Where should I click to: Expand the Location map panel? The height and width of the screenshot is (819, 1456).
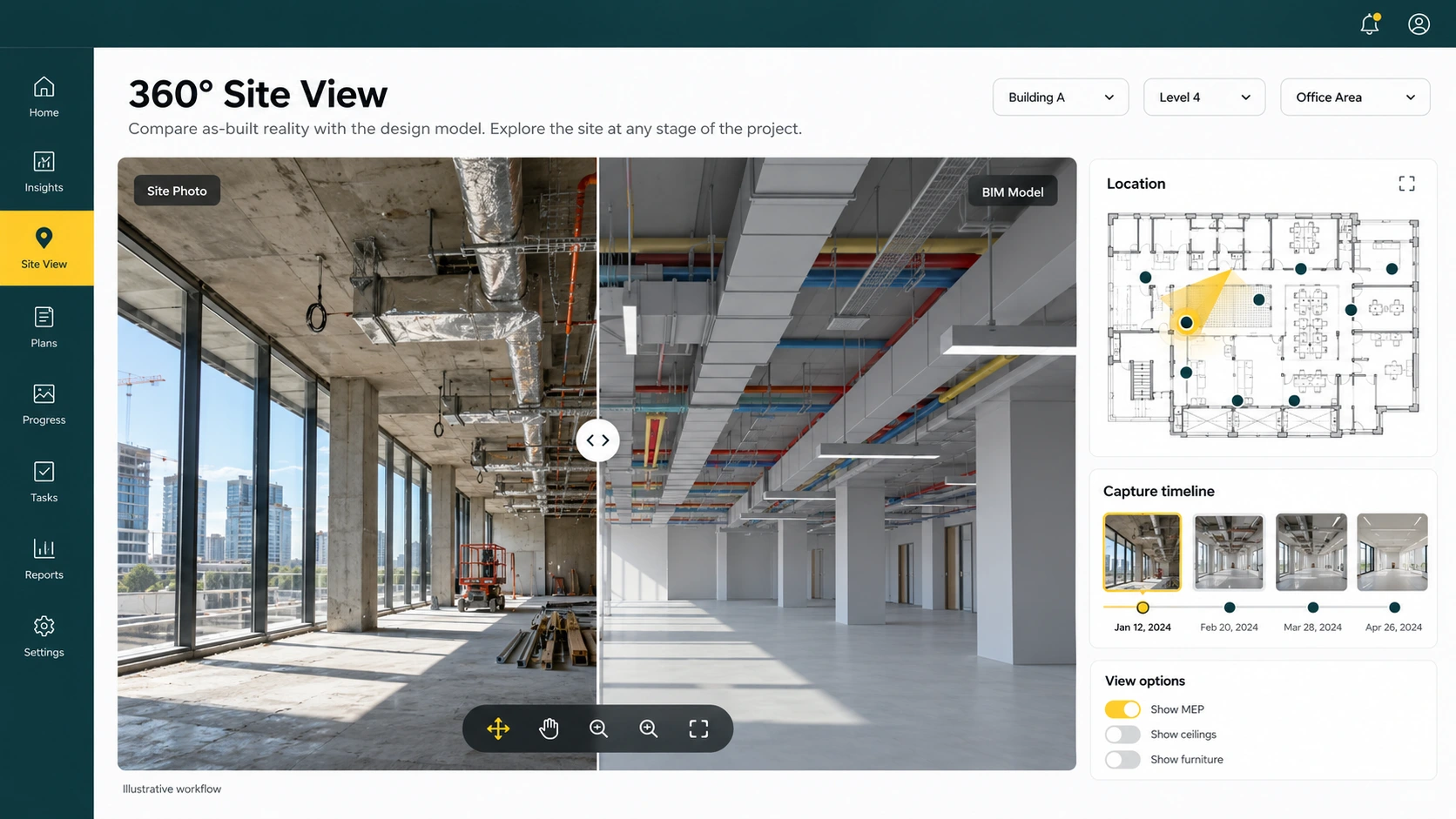coord(1406,184)
